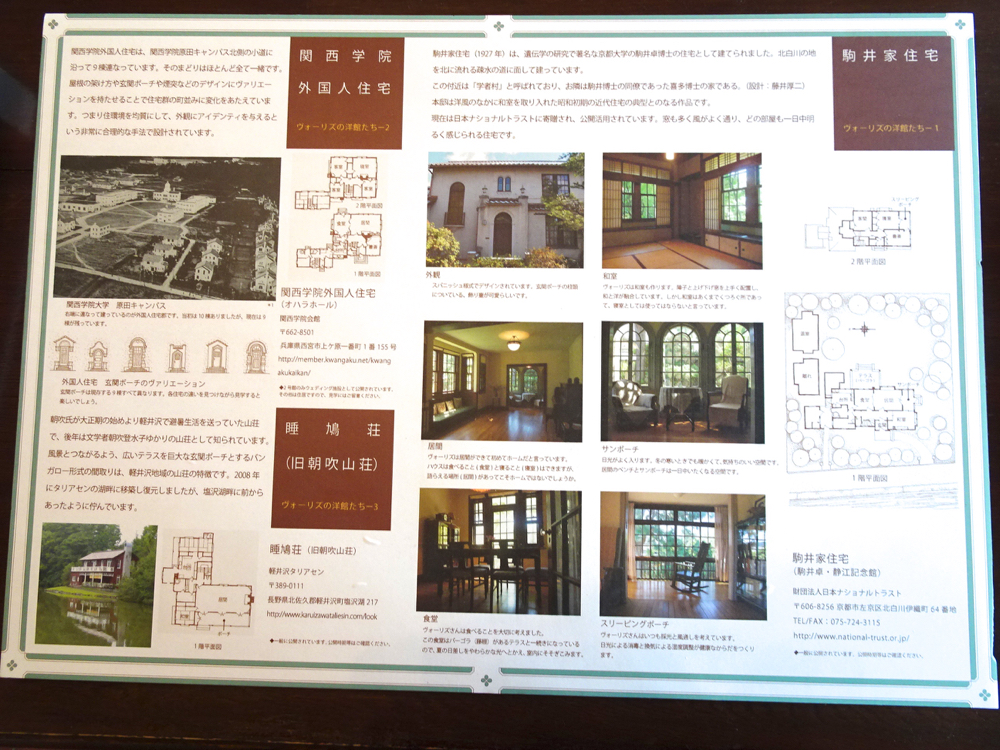Viewport: 1000px width, 750px height.
Task: Open the 居間 living room photo
Action: click(x=503, y=381)
